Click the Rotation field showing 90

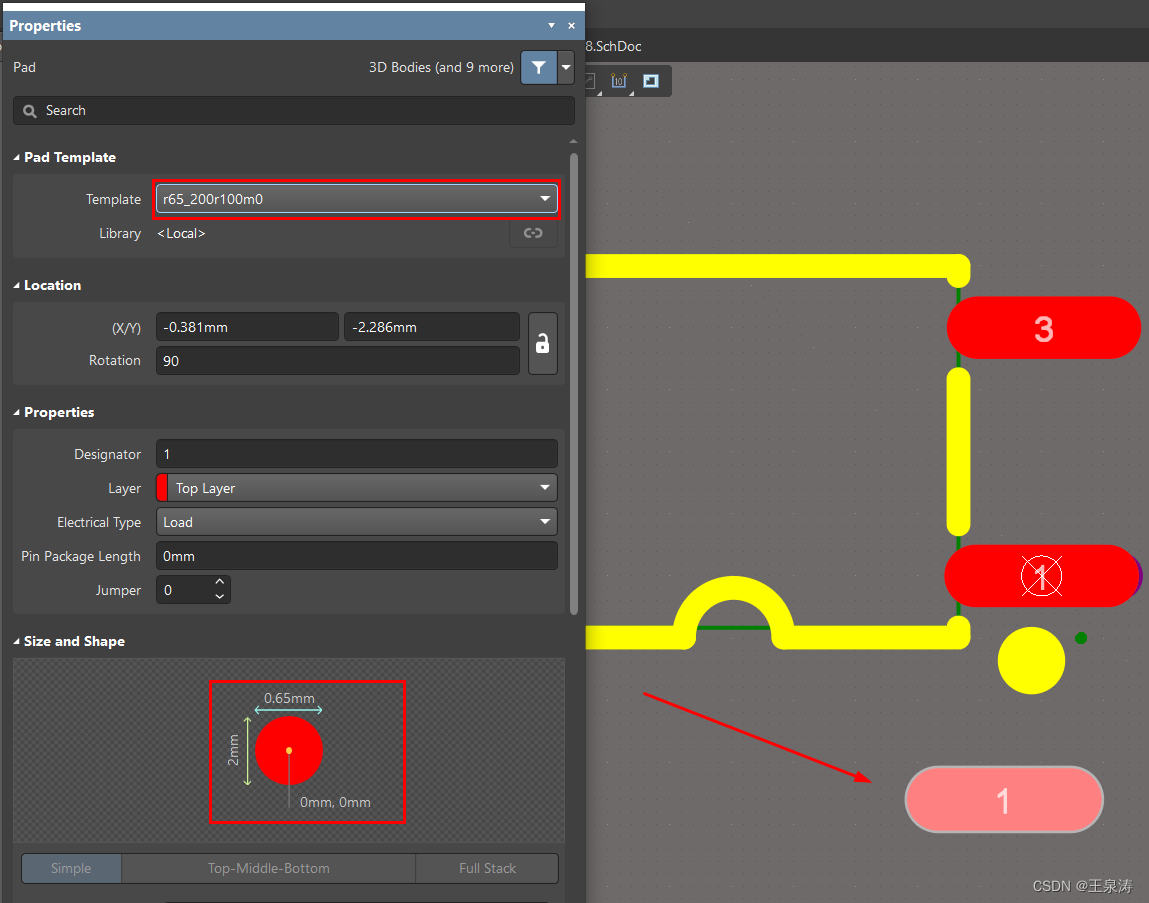point(338,361)
